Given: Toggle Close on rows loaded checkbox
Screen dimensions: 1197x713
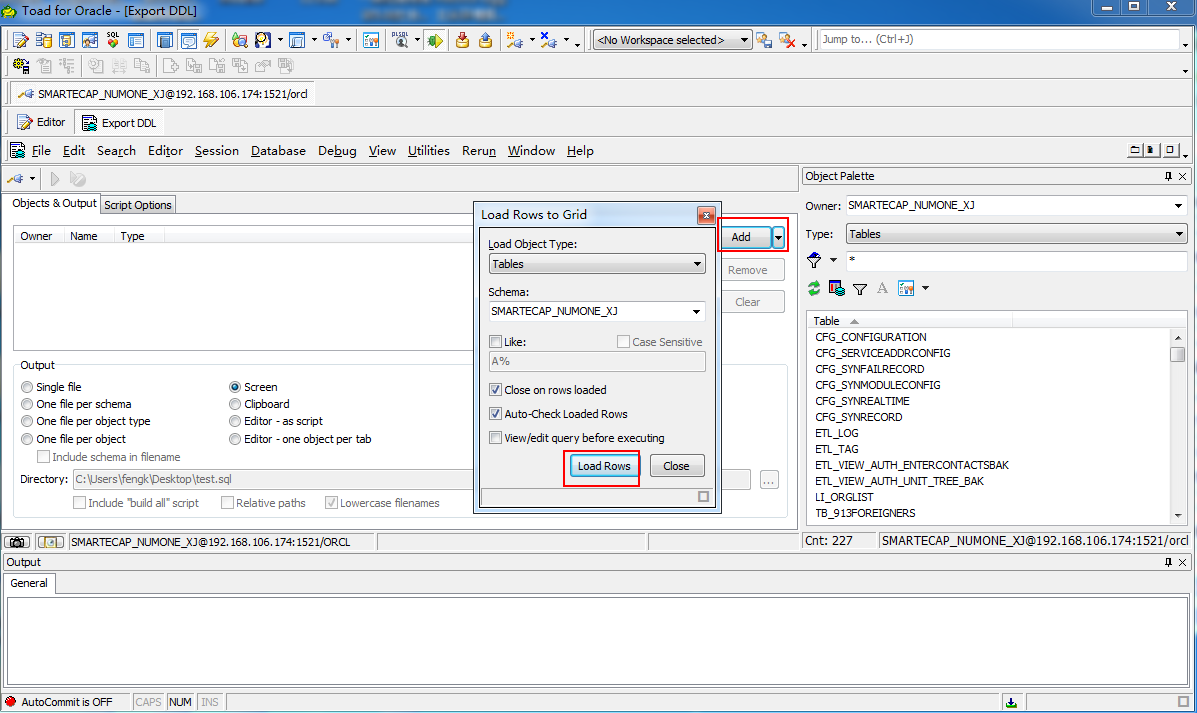Looking at the screenshot, I should (495, 390).
